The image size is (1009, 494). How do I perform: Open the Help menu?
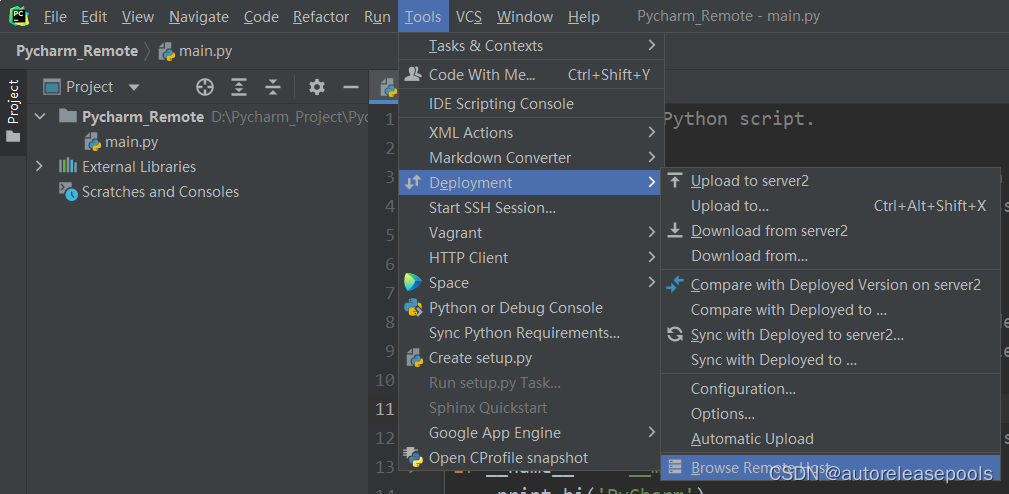(x=584, y=17)
